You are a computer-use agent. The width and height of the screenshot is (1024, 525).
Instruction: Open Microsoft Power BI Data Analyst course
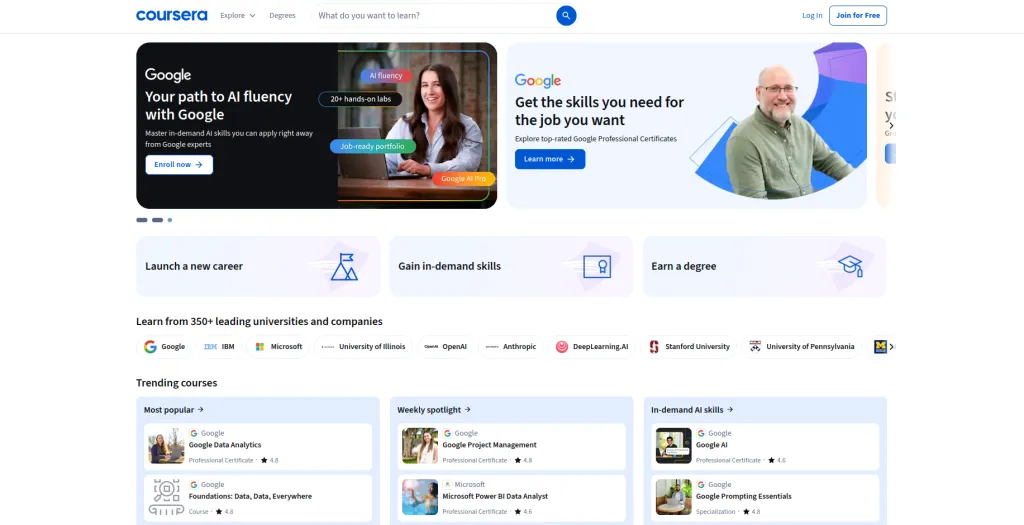(x=511, y=498)
